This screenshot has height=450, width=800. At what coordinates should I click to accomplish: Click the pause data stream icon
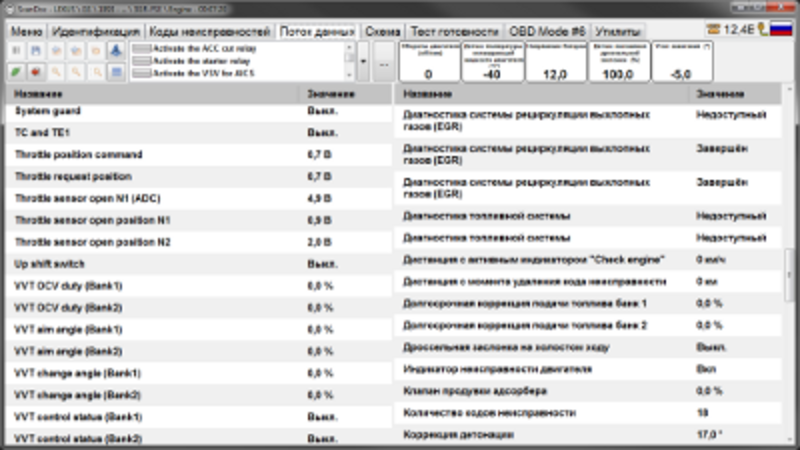coord(17,48)
